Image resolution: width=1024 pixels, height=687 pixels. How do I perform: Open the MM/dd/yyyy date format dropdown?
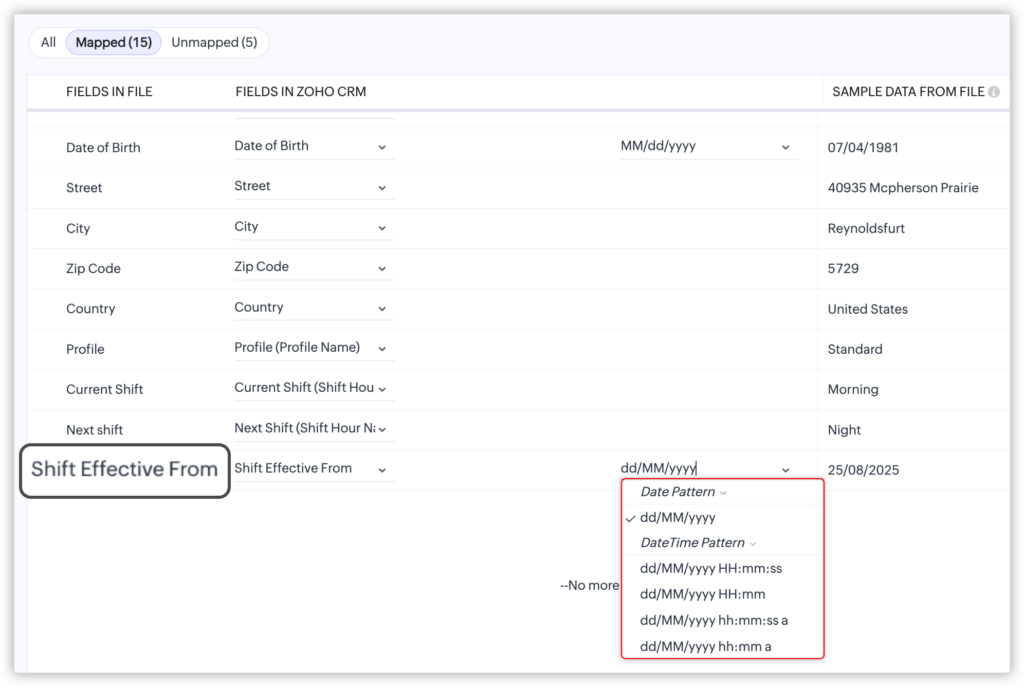[x=785, y=146]
